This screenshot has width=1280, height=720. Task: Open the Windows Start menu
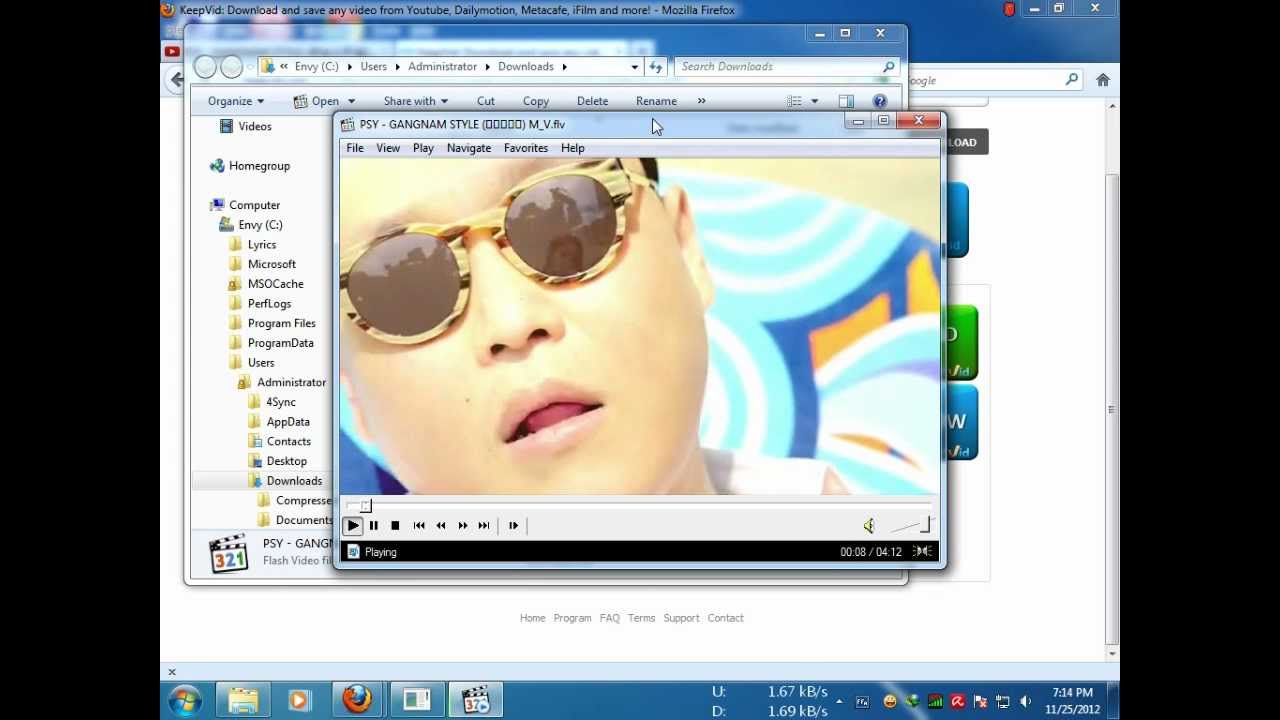pos(185,700)
